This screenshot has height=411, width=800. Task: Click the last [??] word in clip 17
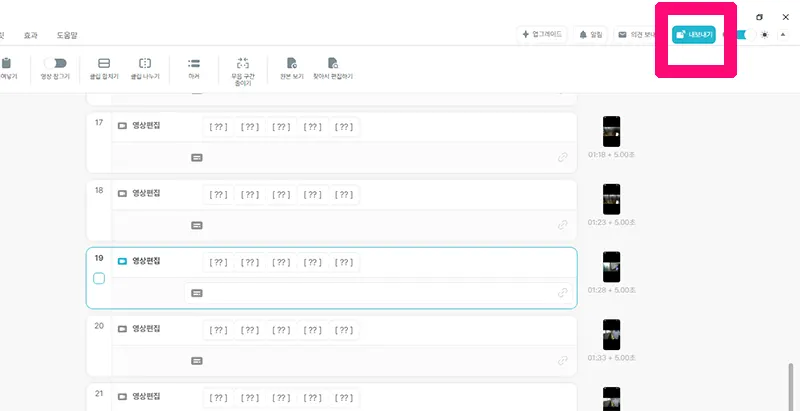pos(344,127)
